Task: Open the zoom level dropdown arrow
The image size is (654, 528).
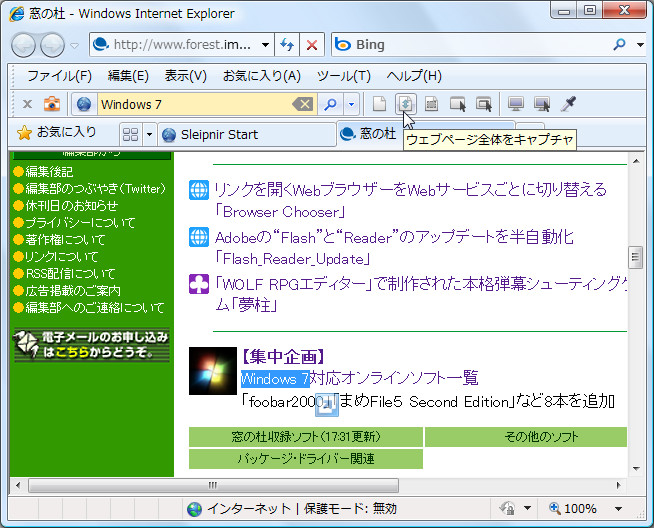Action: [x=619, y=508]
